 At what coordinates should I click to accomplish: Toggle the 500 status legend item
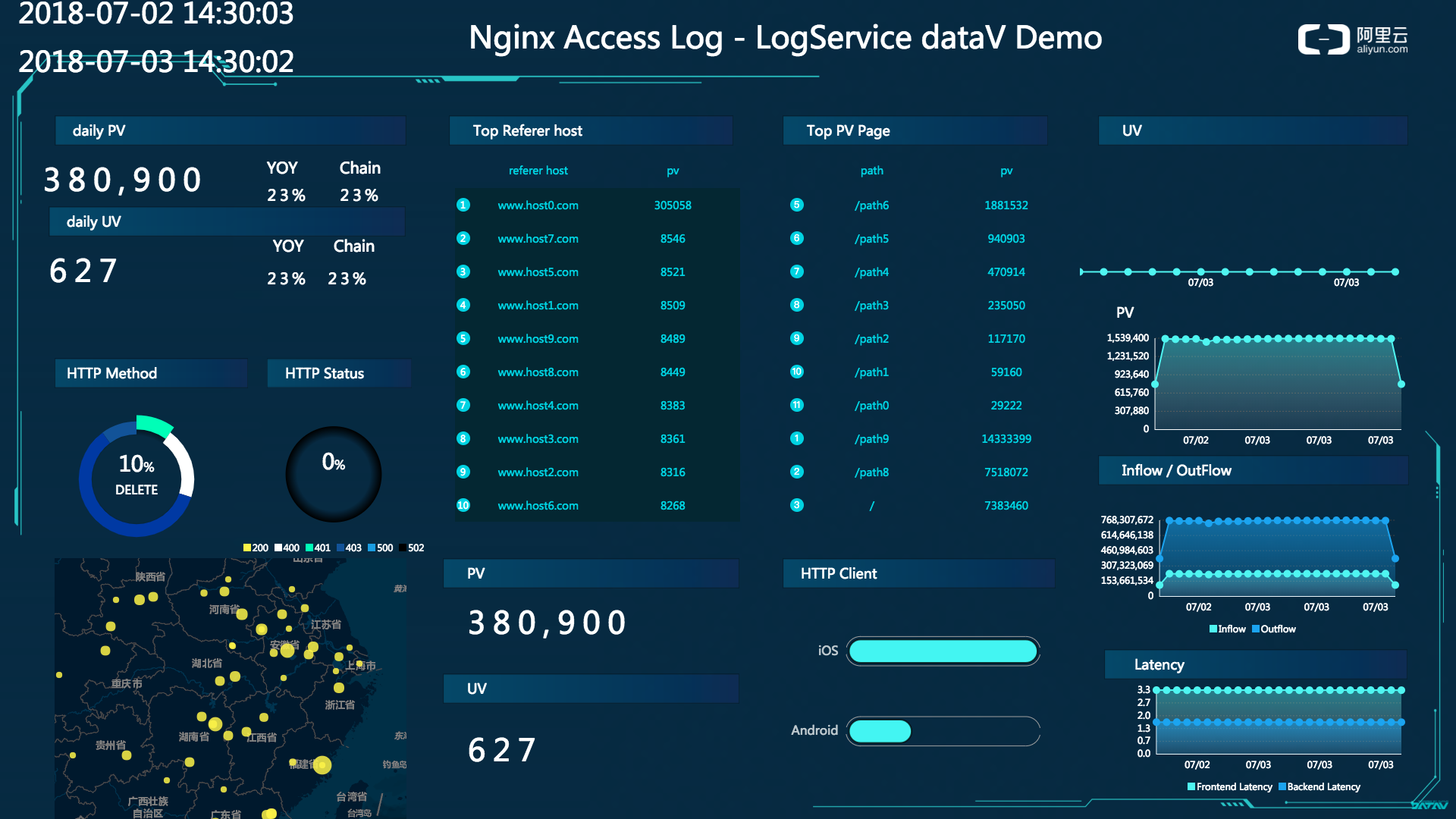click(380, 548)
